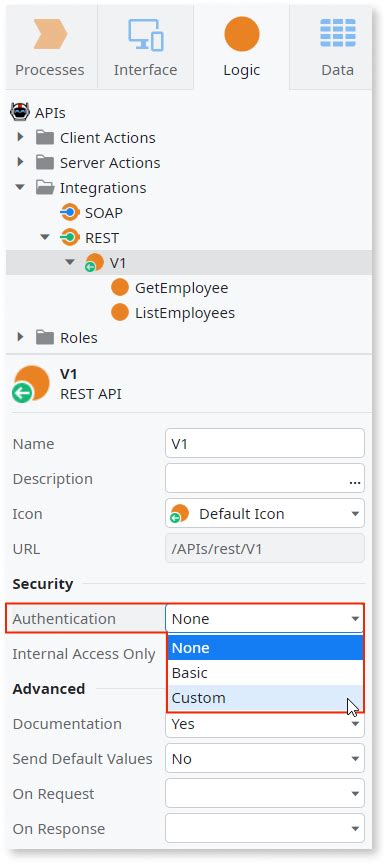This screenshot has width=387, height=864.
Task: Open the Send Default Values dropdown
Action: (x=265, y=759)
